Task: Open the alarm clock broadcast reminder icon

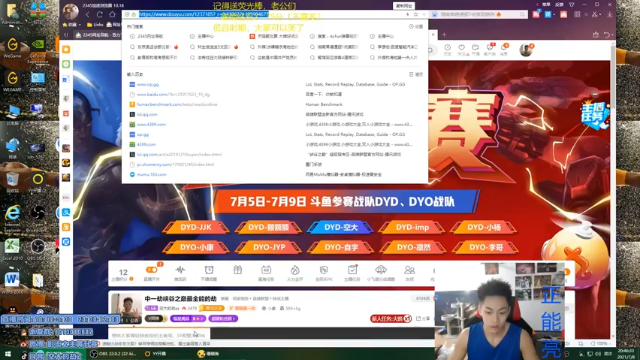Action: 209,270
